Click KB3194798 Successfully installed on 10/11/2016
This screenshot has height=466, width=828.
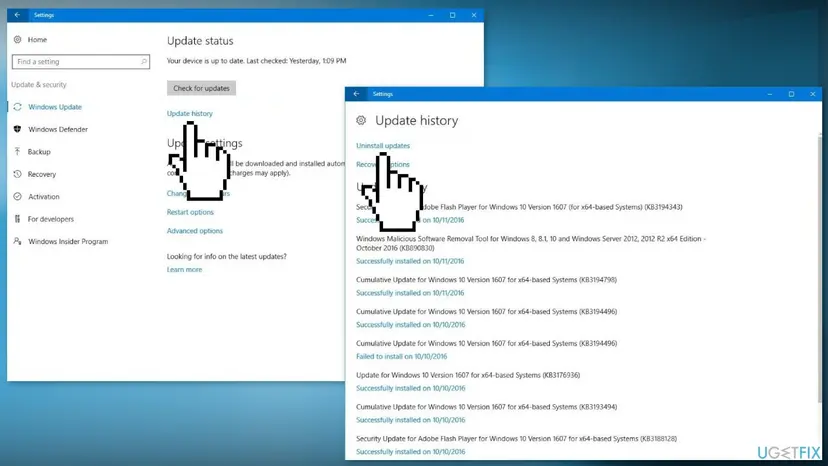(x=410, y=293)
